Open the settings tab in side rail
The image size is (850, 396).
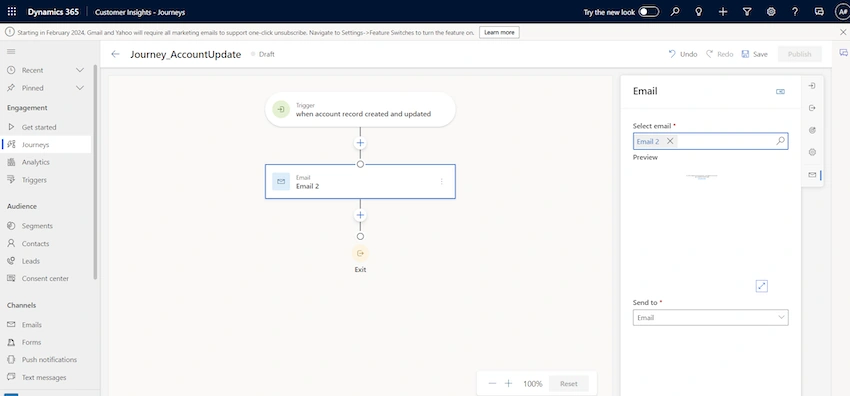[812, 152]
